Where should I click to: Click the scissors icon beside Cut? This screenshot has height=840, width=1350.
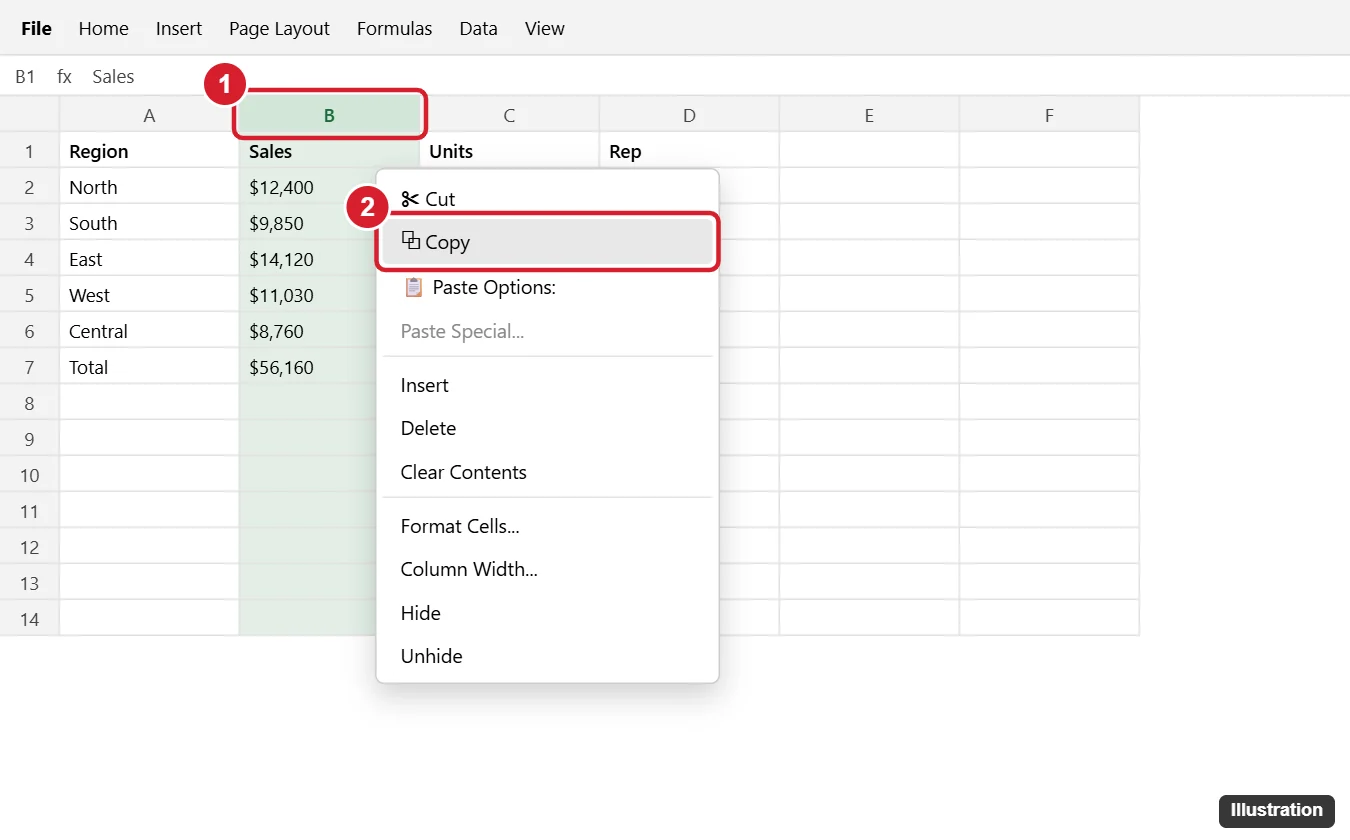click(410, 199)
